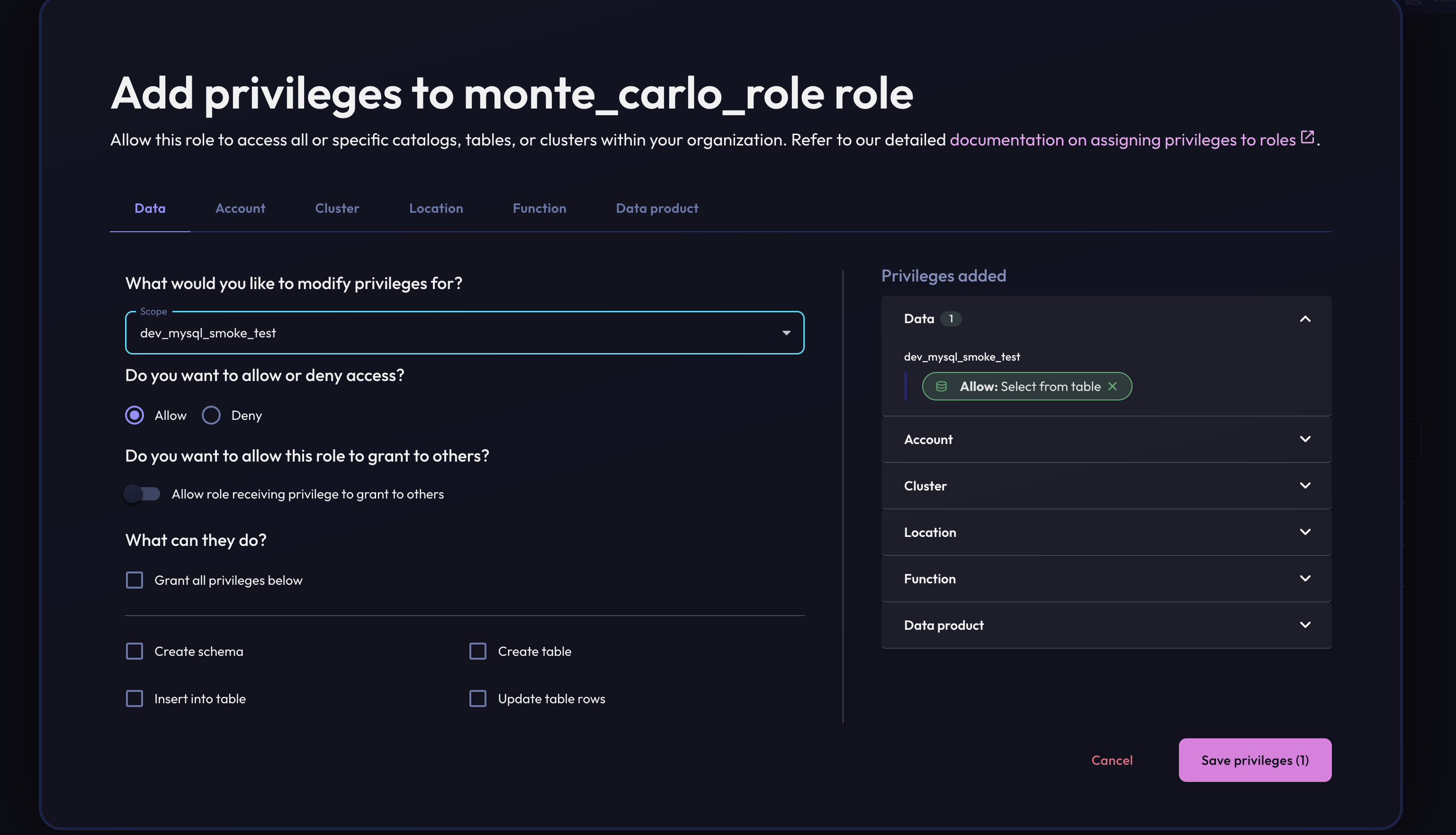Viewport: 1456px width, 835px height.
Task: Select the Allow radio button
Action: [135, 415]
